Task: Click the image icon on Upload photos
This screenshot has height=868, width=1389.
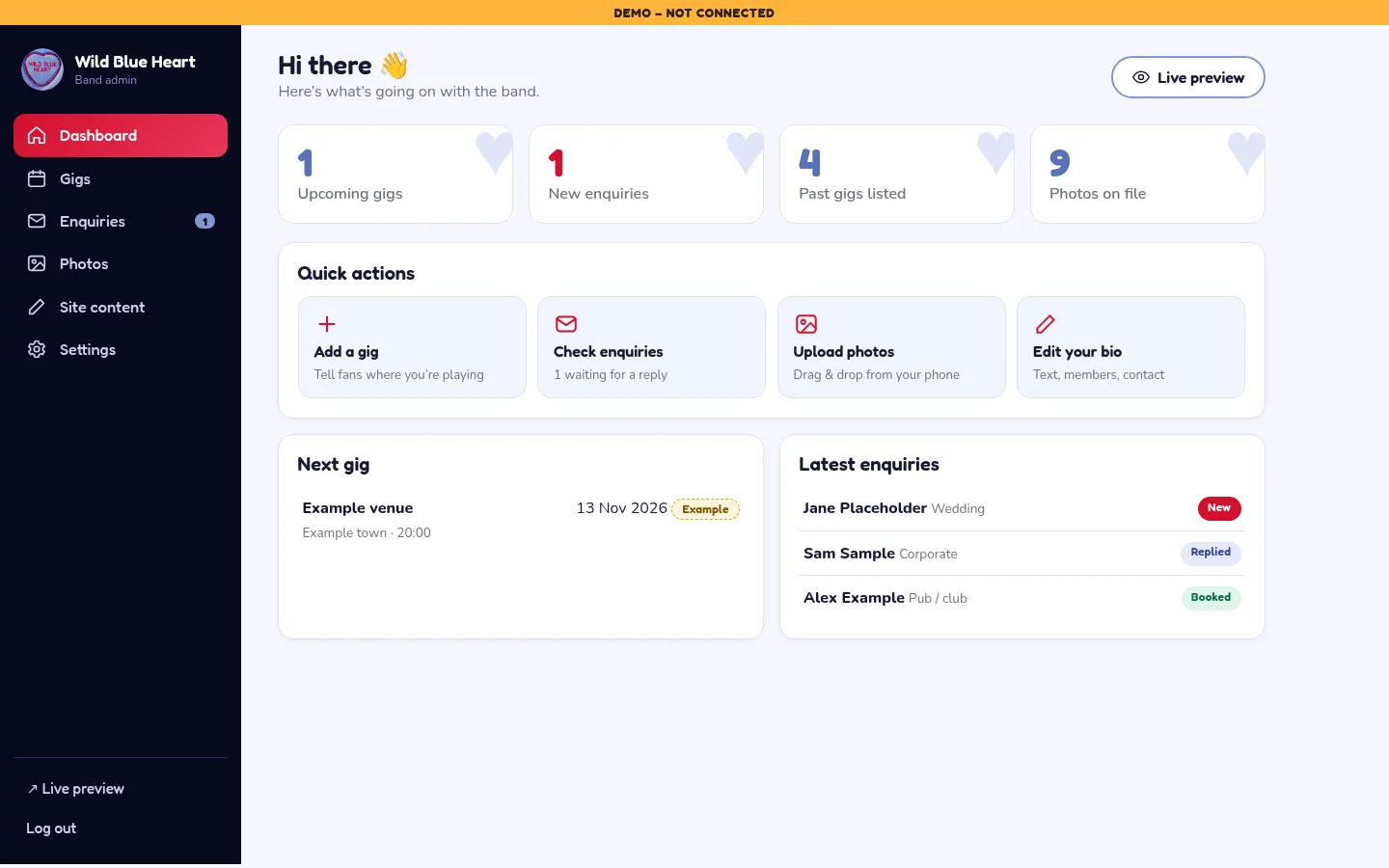Action: [806, 324]
